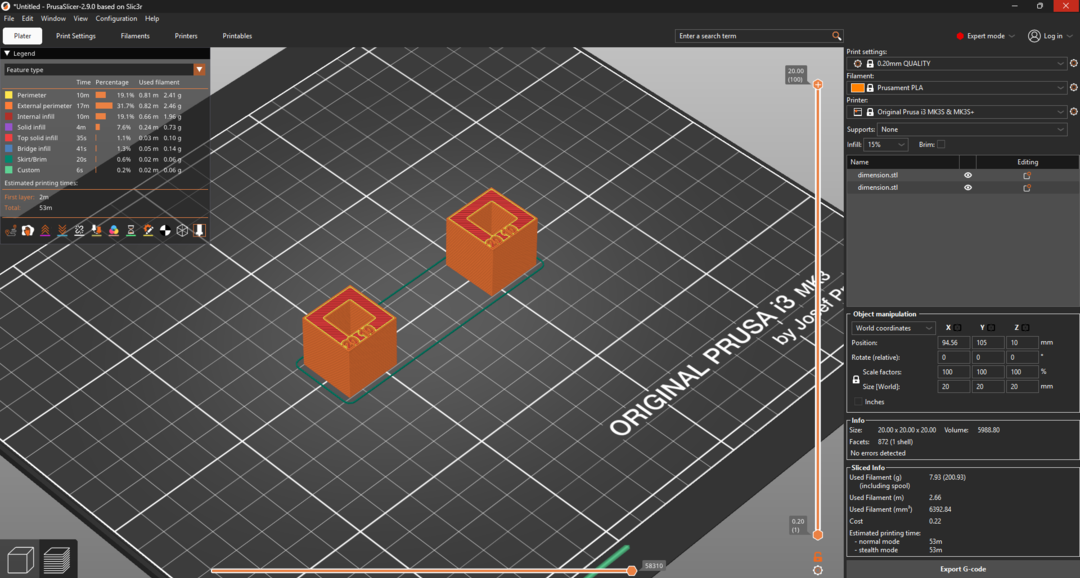Click editing icon for first dimension.stl row
Image resolution: width=1080 pixels, height=578 pixels.
tap(1027, 176)
